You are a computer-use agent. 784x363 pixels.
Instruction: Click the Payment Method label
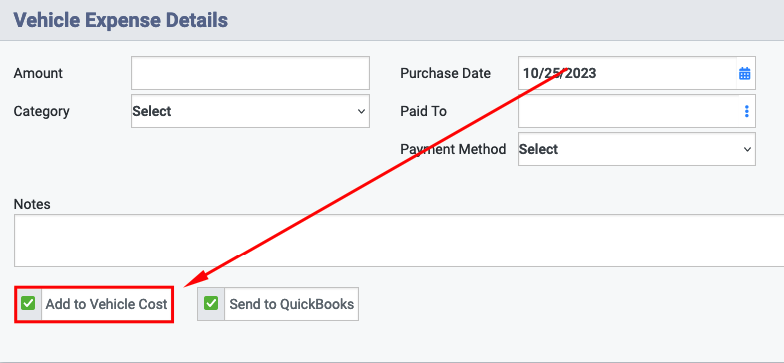tap(453, 149)
